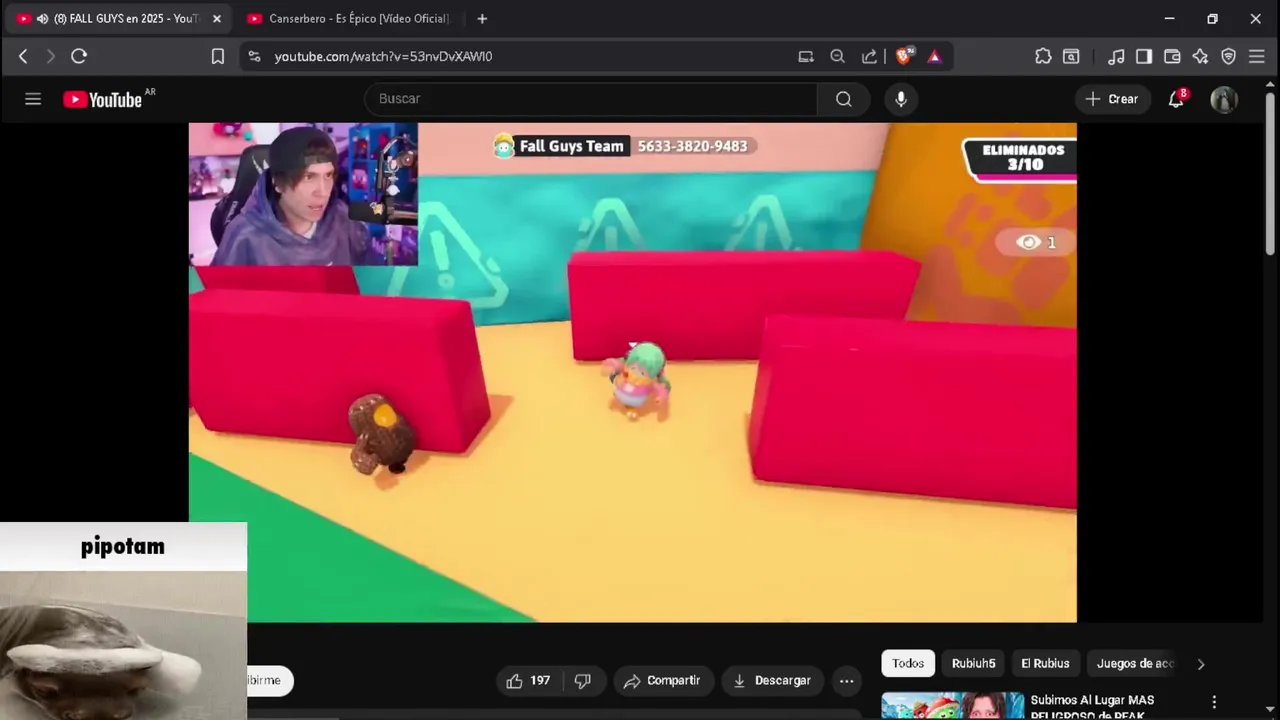Dislike the video
Image resolution: width=1280 pixels, height=720 pixels.
pos(583,681)
